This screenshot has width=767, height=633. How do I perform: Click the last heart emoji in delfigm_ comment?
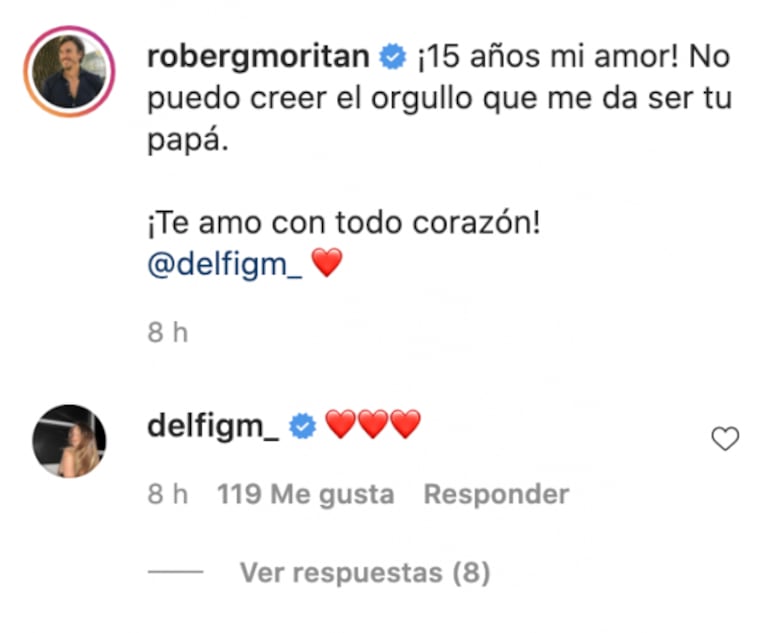click(405, 427)
